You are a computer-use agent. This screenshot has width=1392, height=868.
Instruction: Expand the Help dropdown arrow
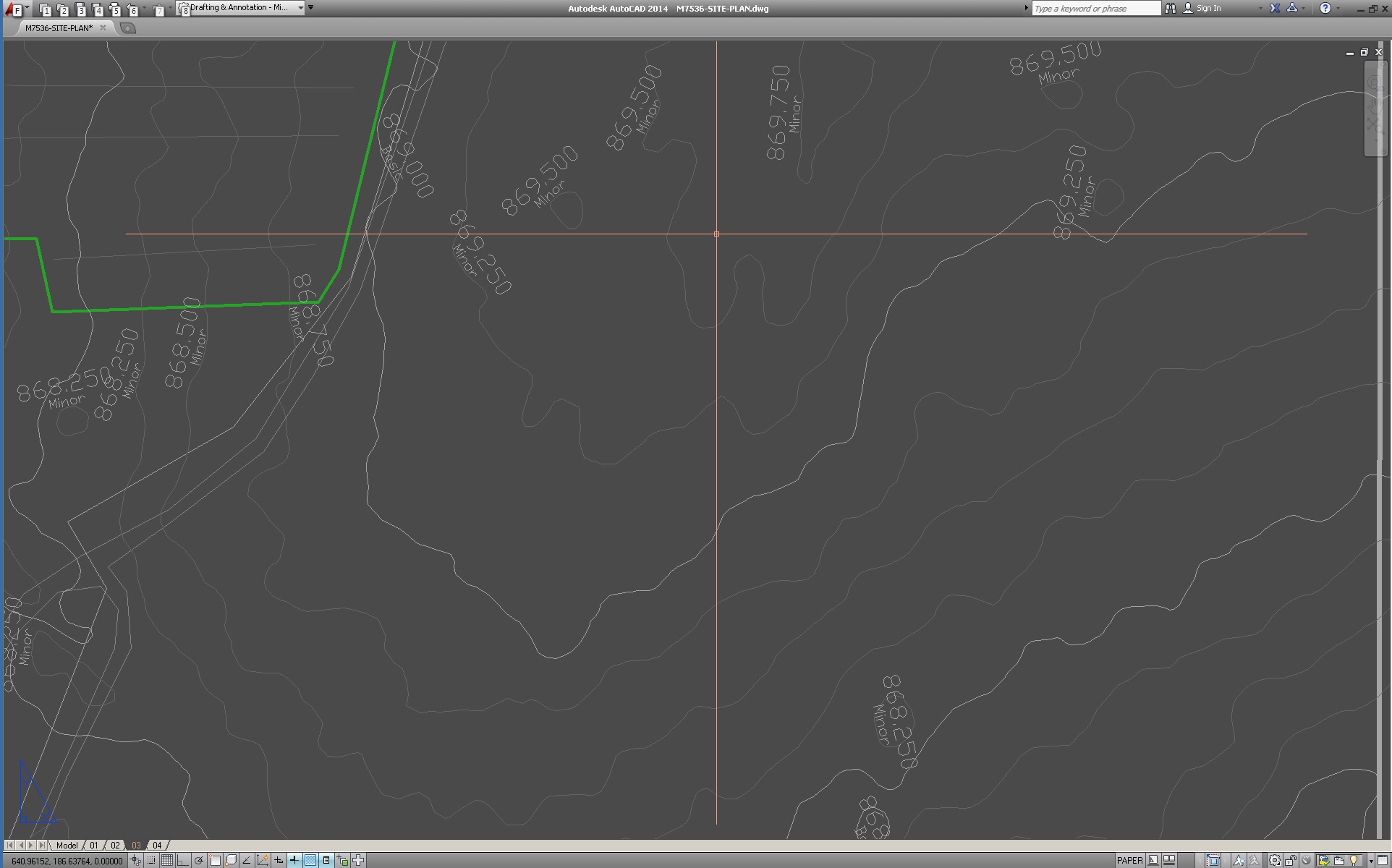pos(1337,8)
